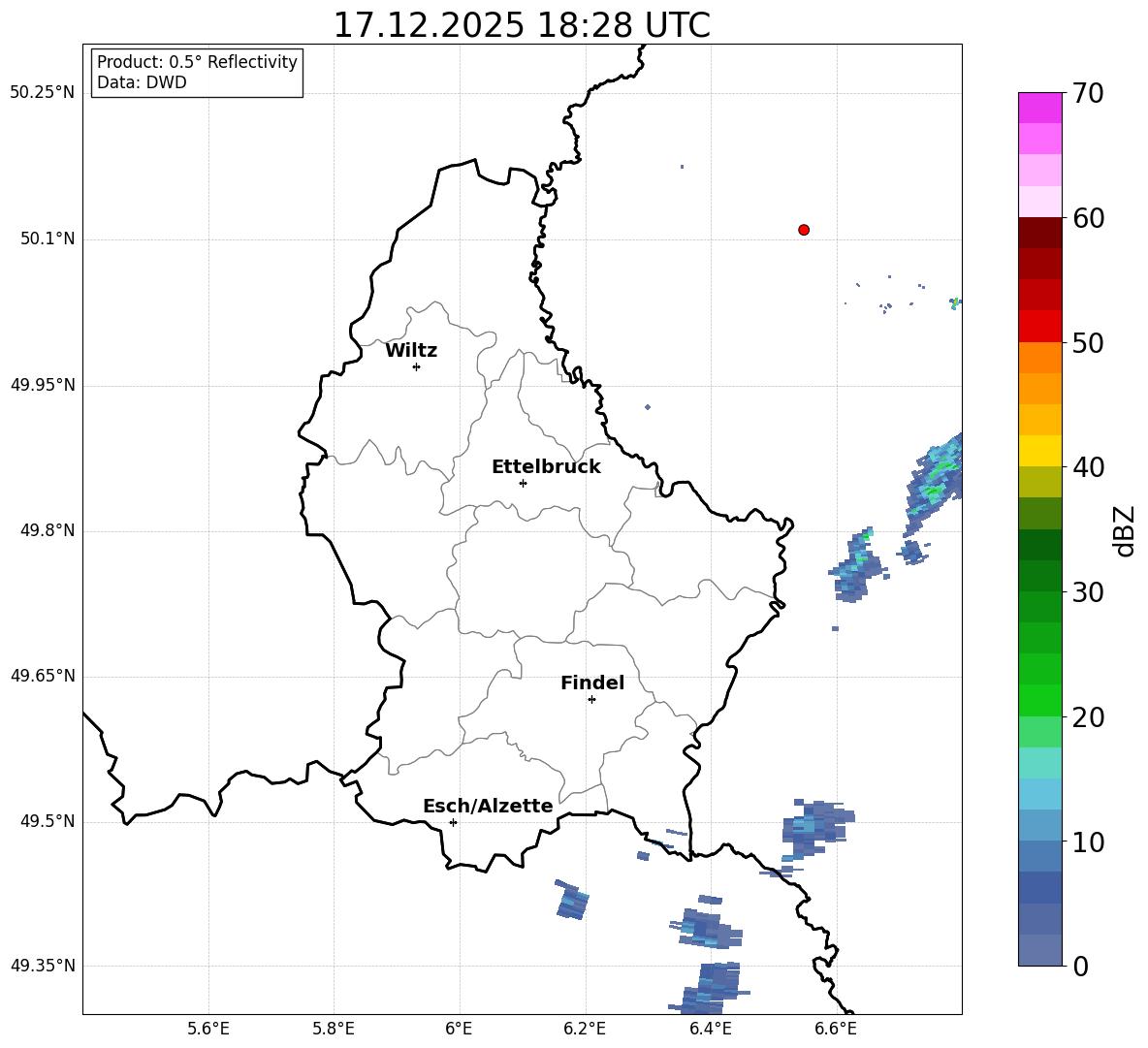The image size is (1148, 1048).
Task: Click the 6.2°E longitude label
Action: click(585, 1029)
